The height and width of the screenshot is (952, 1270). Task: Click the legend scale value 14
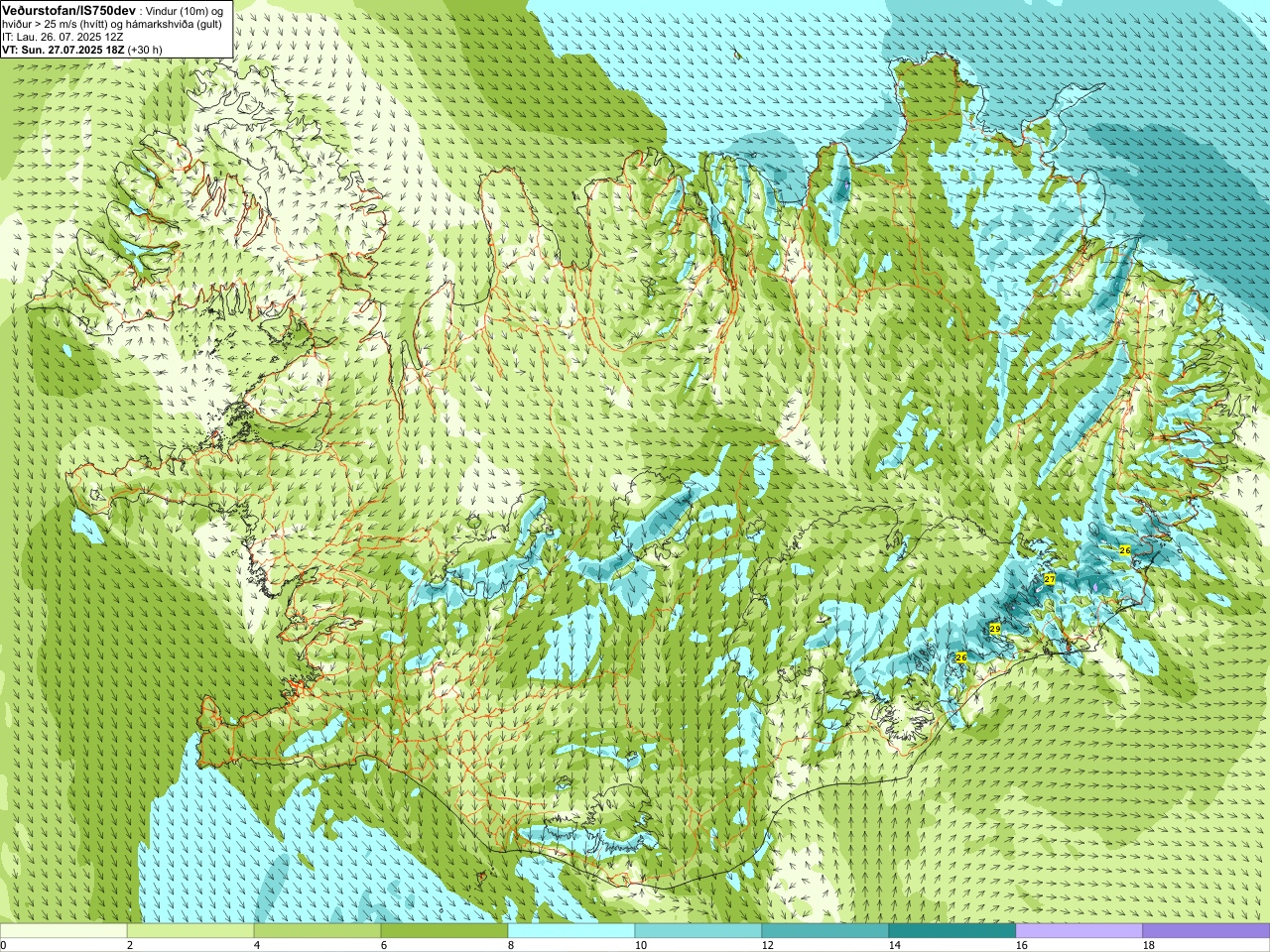[x=895, y=945]
